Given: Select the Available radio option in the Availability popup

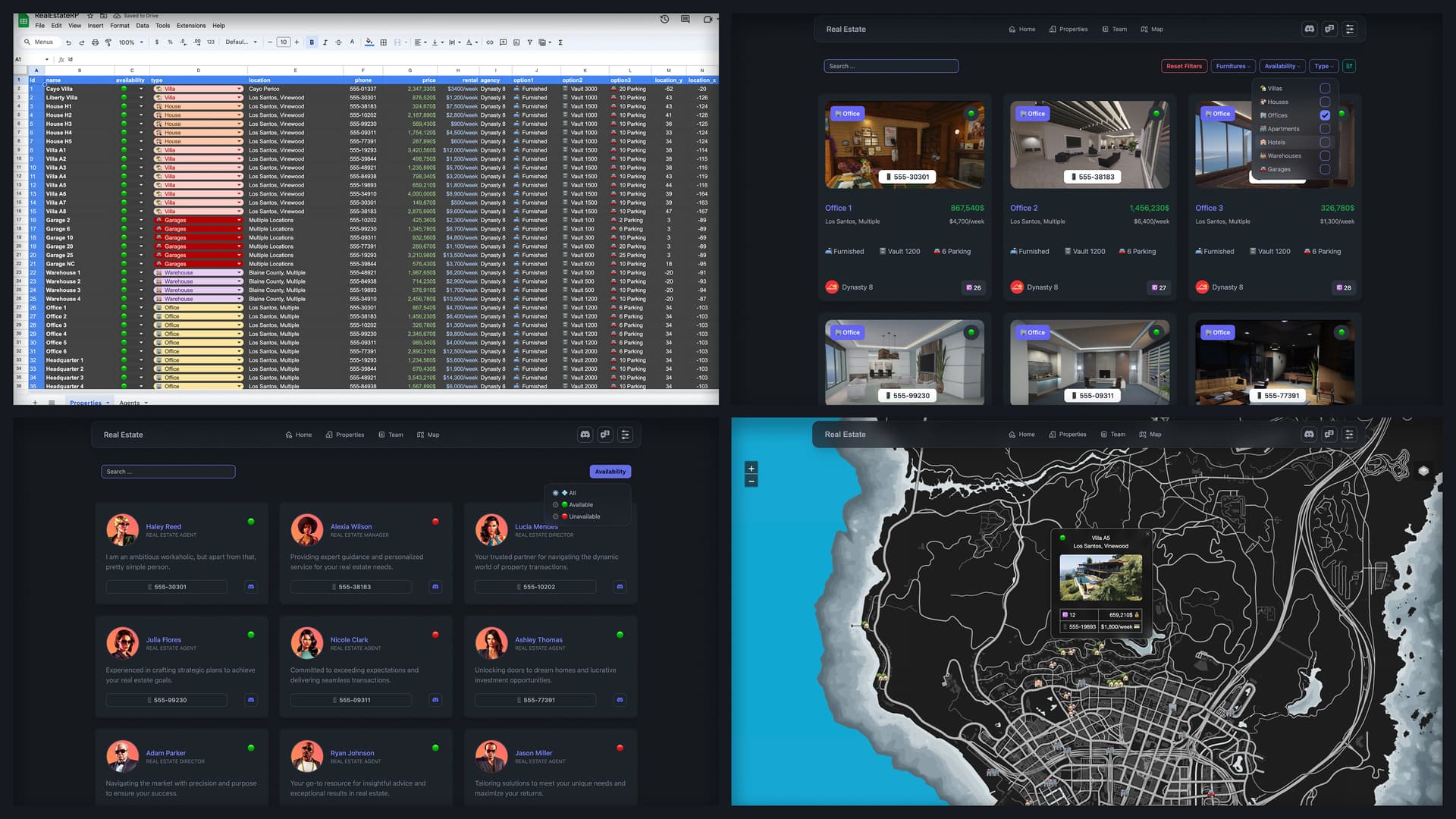Looking at the screenshot, I should (x=555, y=504).
